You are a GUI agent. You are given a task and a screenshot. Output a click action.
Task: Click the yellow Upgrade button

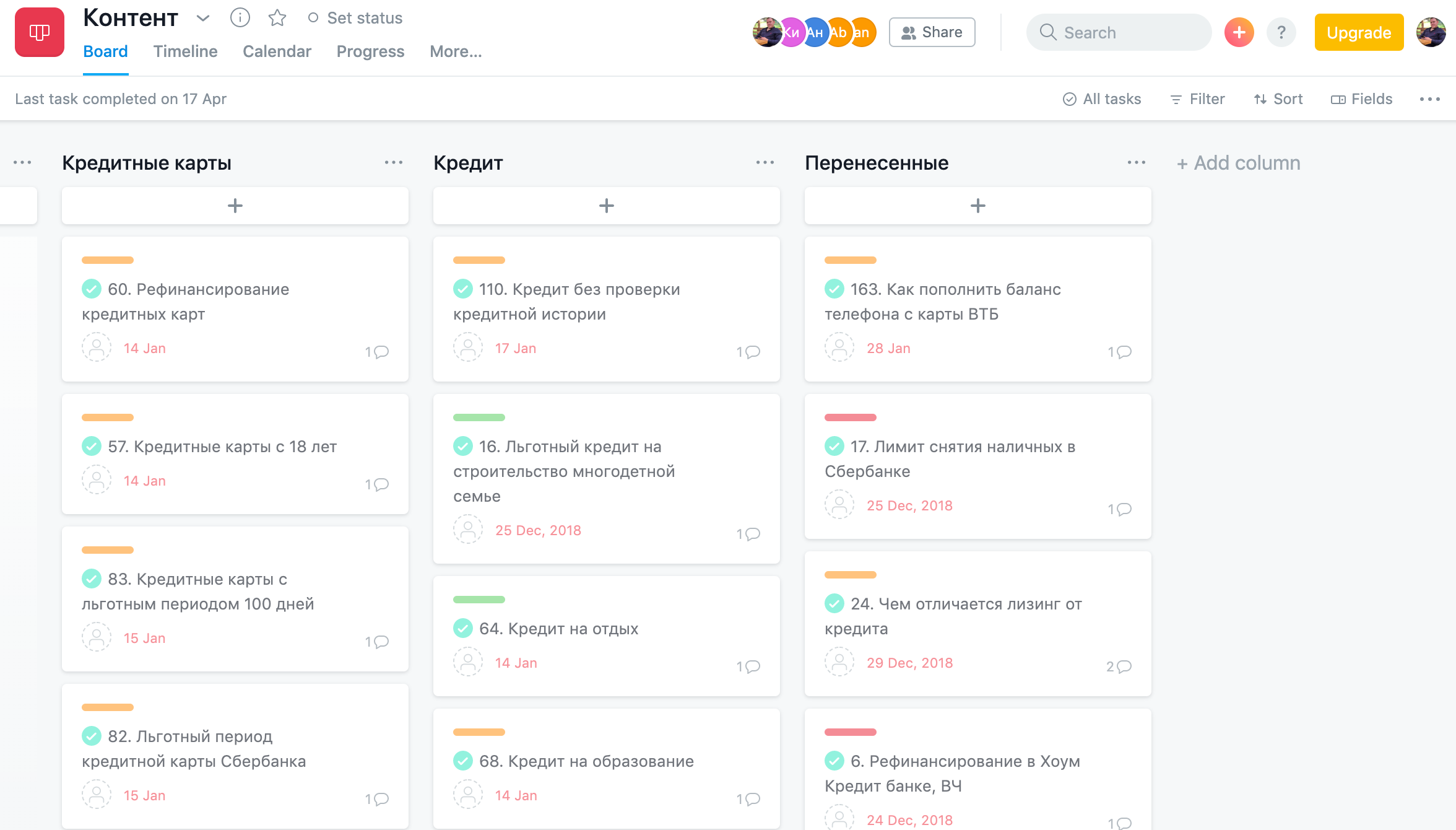pyautogui.click(x=1359, y=32)
